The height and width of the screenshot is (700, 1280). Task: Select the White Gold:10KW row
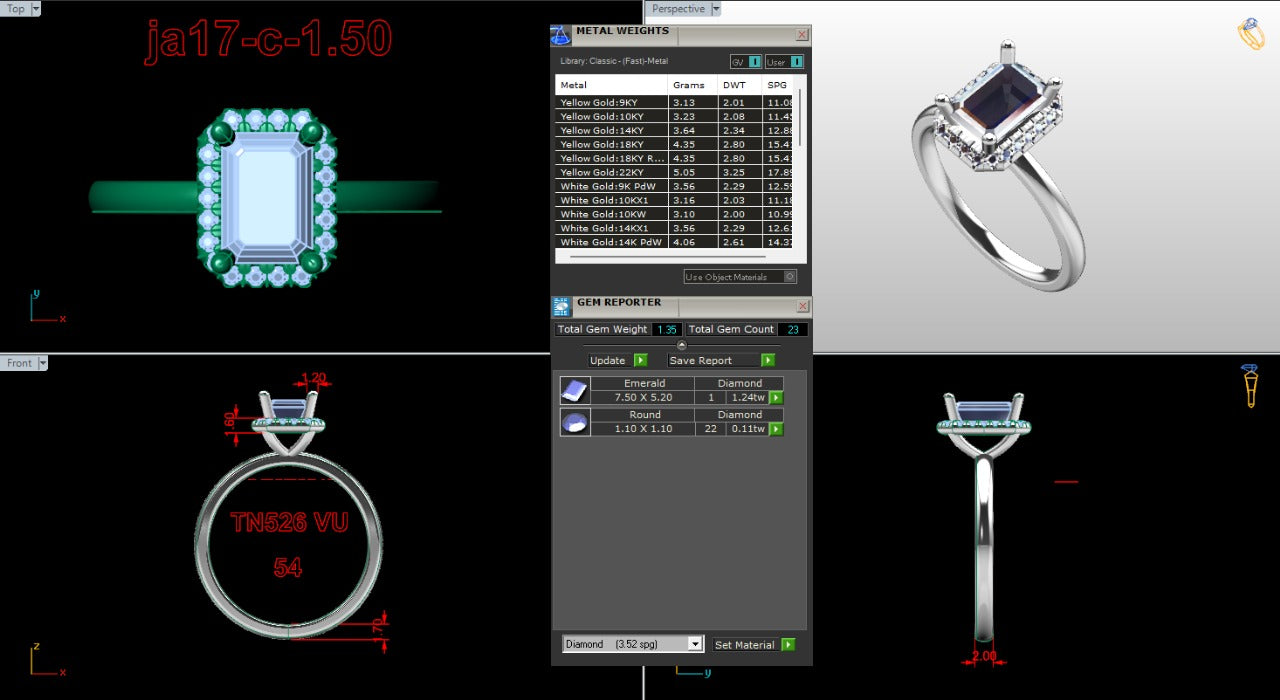pos(674,214)
